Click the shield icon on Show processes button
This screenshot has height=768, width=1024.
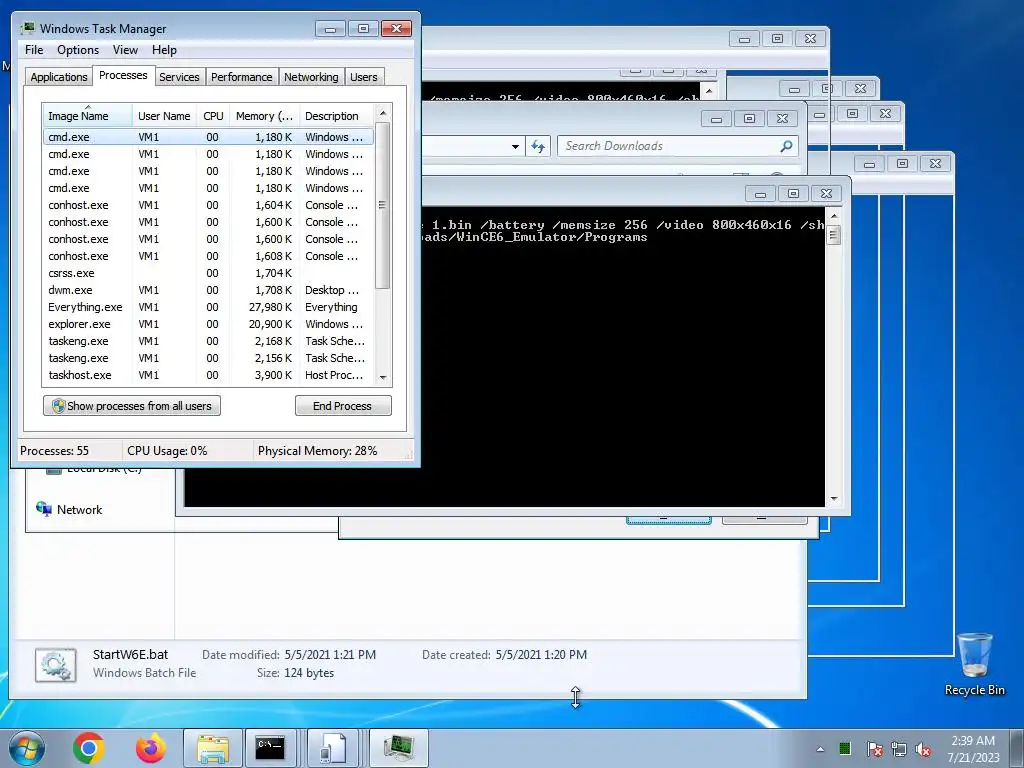tap(59, 406)
